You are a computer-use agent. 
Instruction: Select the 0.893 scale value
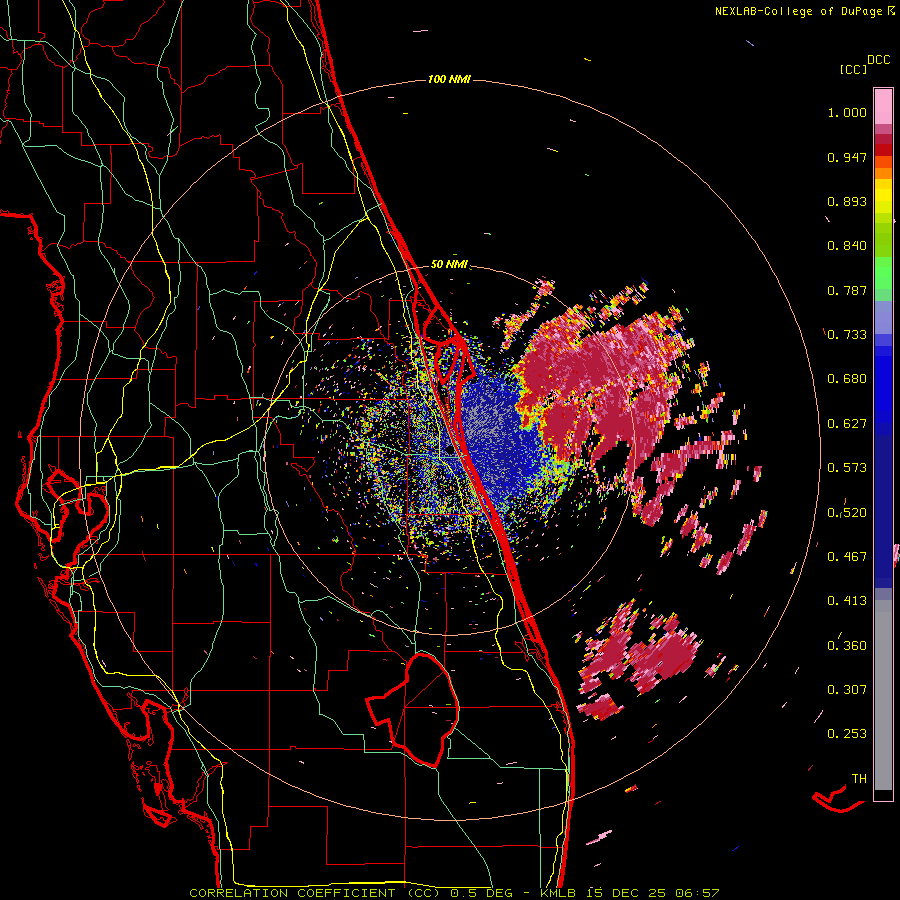point(847,201)
